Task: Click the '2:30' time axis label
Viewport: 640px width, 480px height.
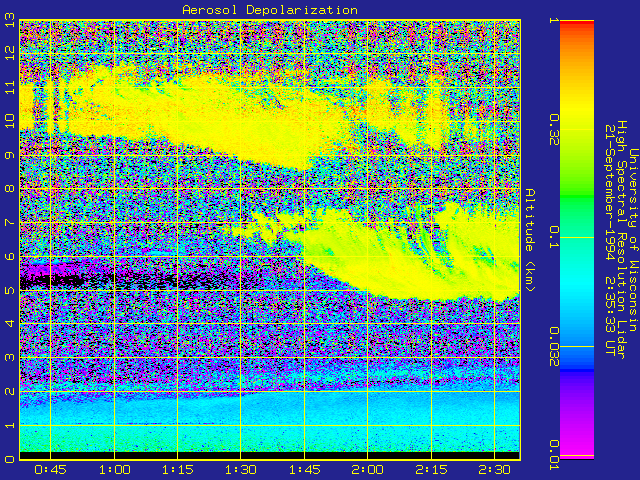Action: point(494,470)
